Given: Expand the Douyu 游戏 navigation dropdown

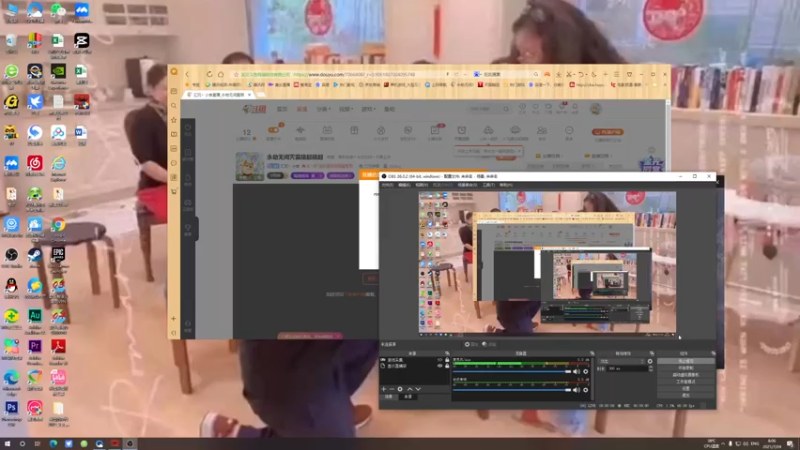Looking at the screenshot, I should [x=368, y=109].
